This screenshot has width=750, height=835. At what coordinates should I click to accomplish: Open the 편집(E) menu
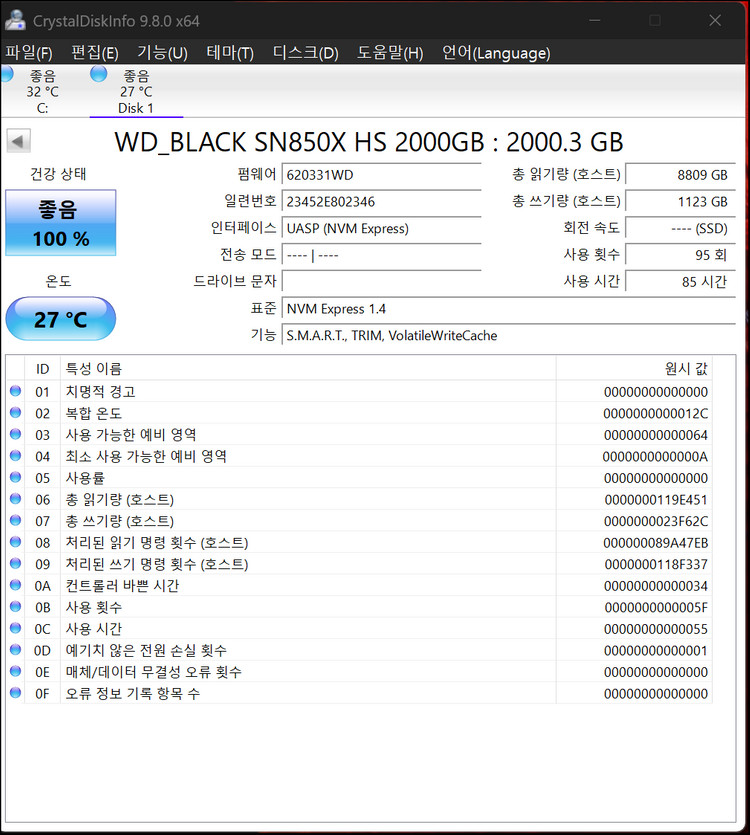(95, 52)
